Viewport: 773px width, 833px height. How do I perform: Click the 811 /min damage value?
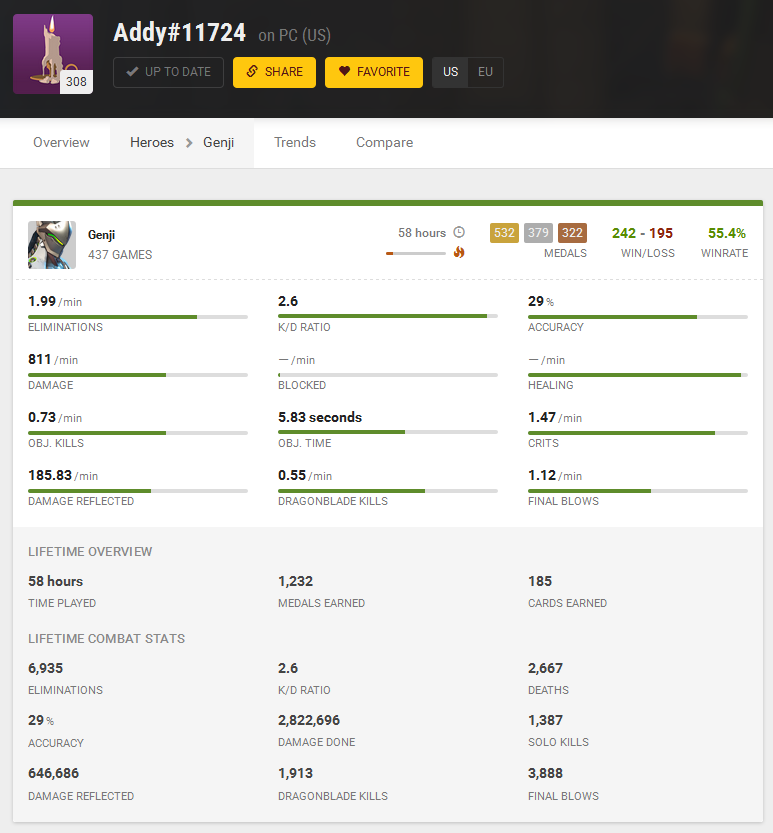[53, 360]
